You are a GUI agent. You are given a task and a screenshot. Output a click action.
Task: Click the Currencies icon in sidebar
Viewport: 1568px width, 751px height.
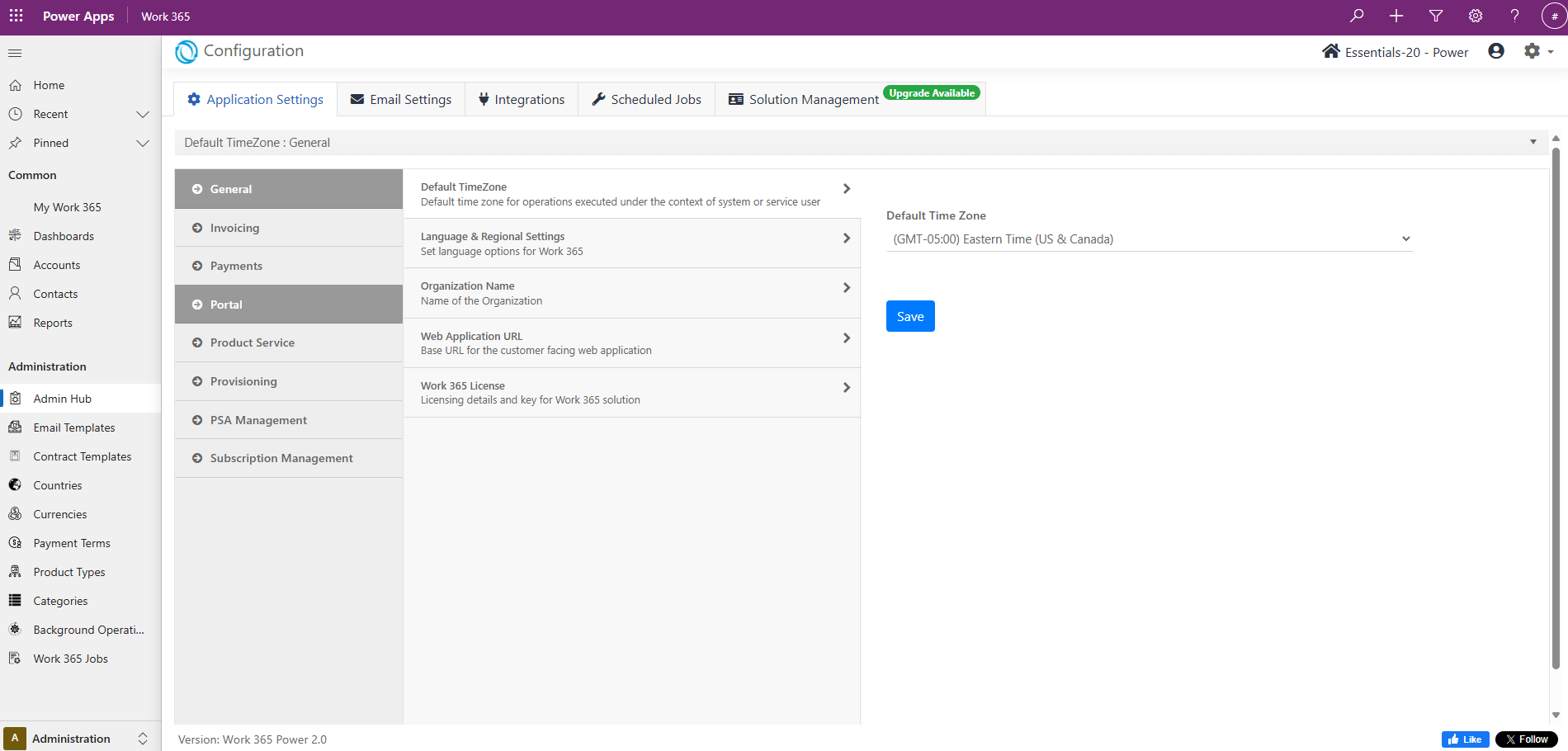click(15, 513)
